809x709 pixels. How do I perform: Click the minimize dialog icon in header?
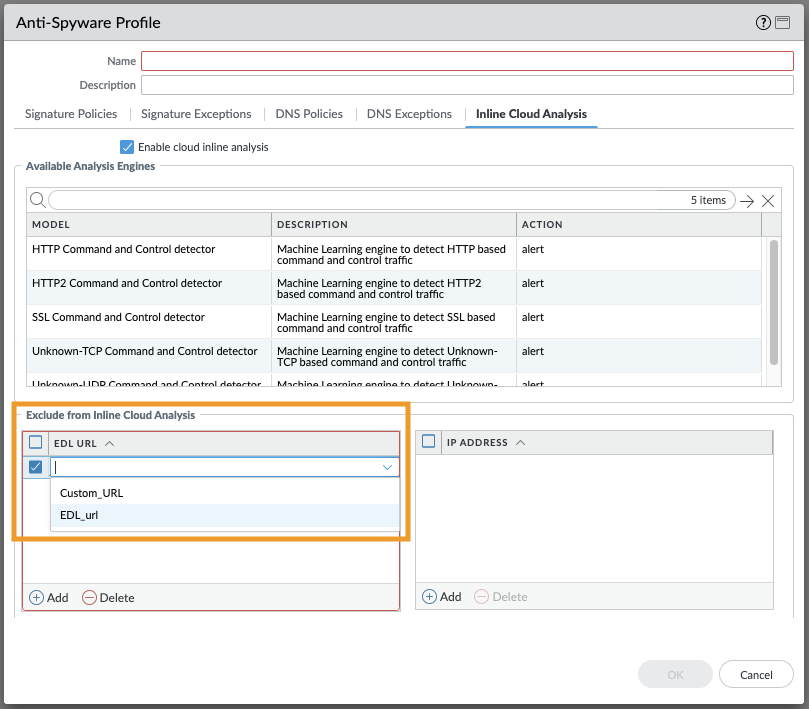click(785, 22)
